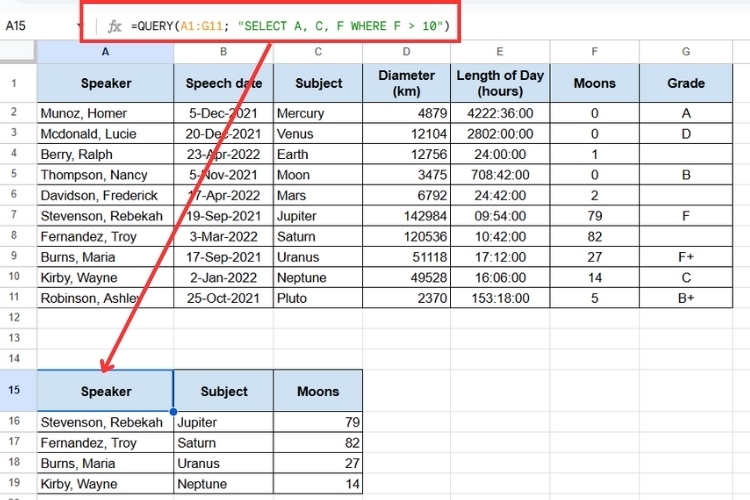Click Saturn in the query result row 17
Viewport: 750px width, 500px height.
(223, 443)
